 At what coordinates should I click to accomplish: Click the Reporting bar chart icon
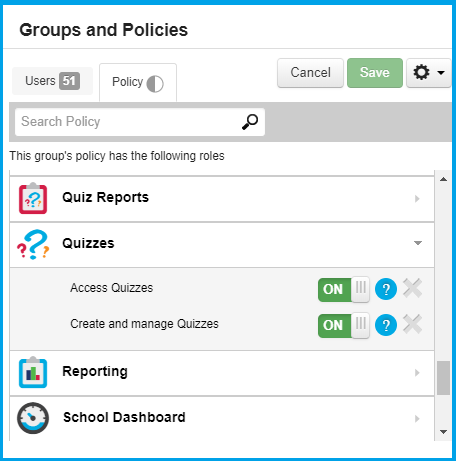point(33,372)
